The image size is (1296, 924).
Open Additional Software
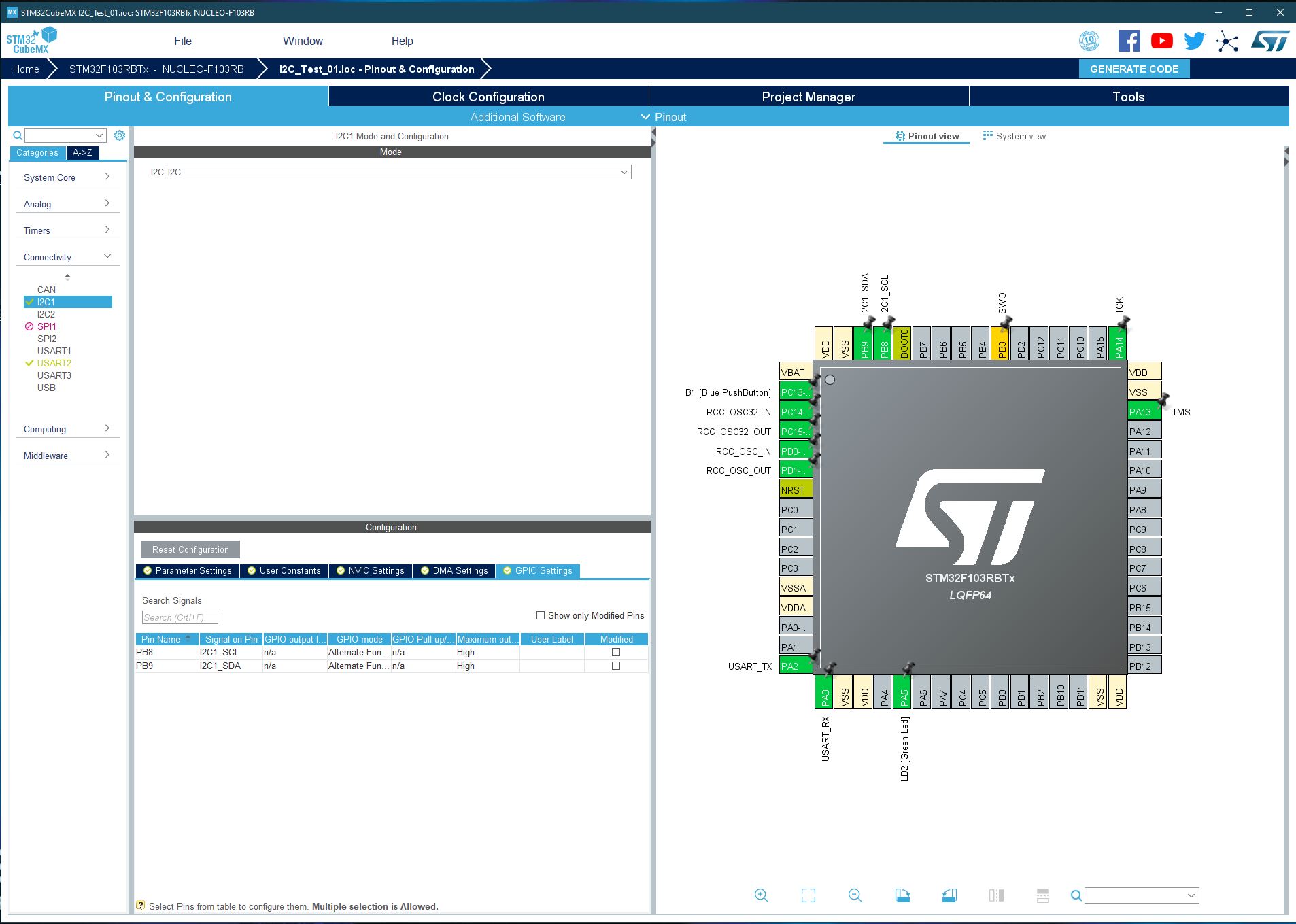click(x=517, y=117)
